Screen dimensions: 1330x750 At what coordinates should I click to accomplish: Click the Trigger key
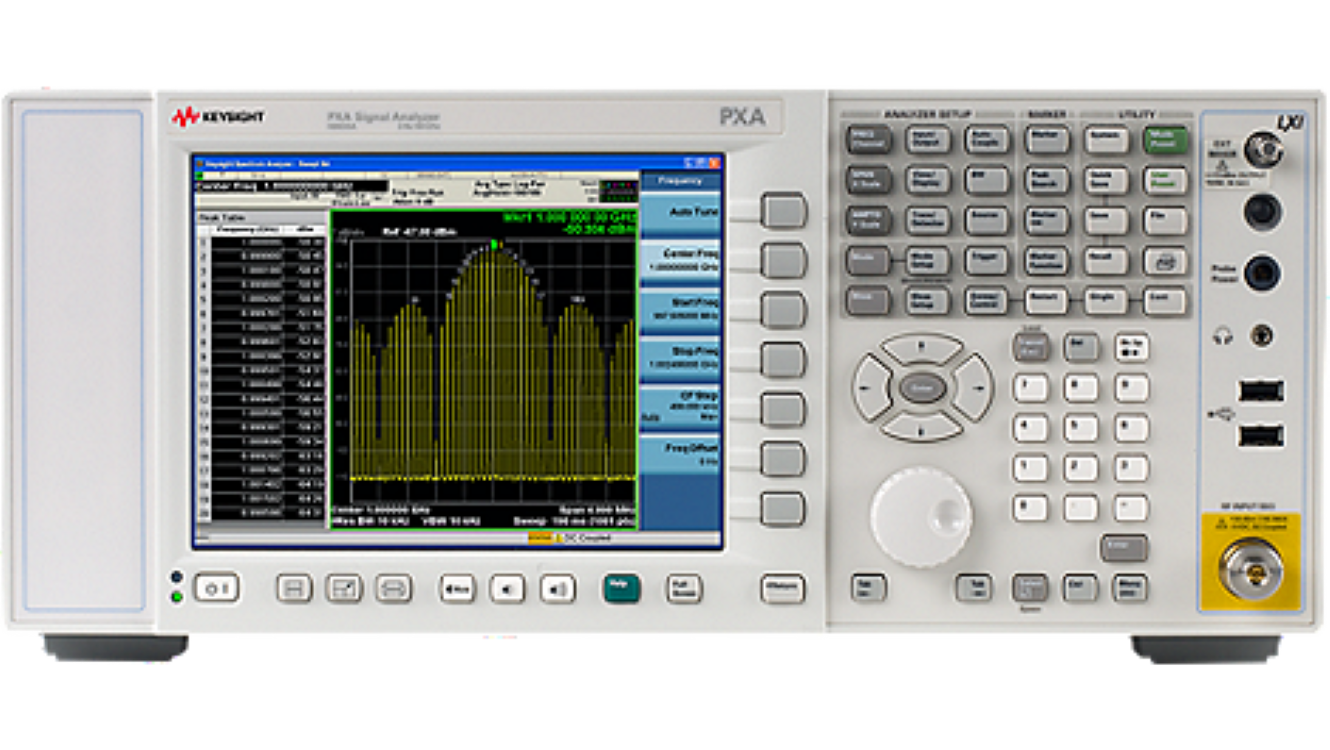(x=987, y=261)
